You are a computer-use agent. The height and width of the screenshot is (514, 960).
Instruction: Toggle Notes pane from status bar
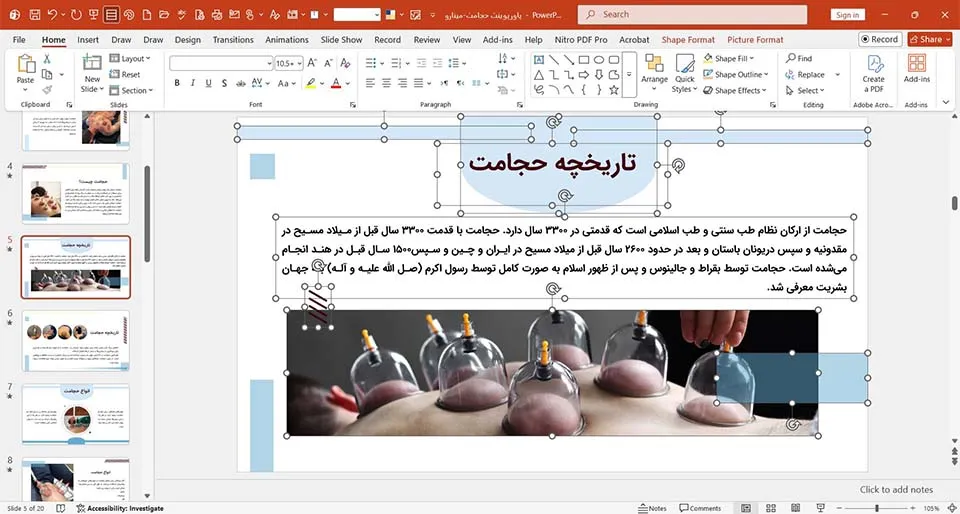click(x=652, y=508)
